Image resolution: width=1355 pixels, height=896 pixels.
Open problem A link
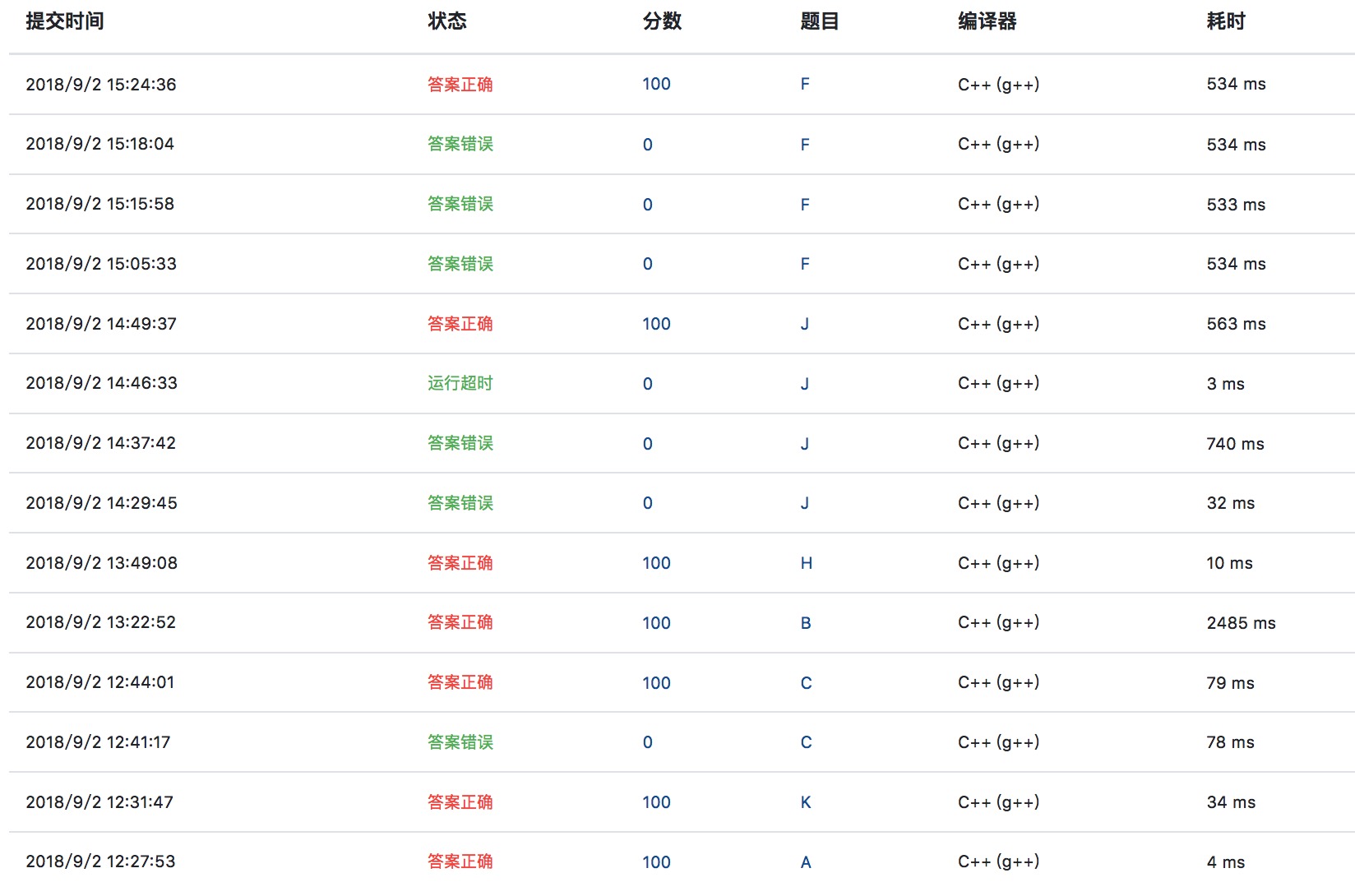tap(806, 862)
